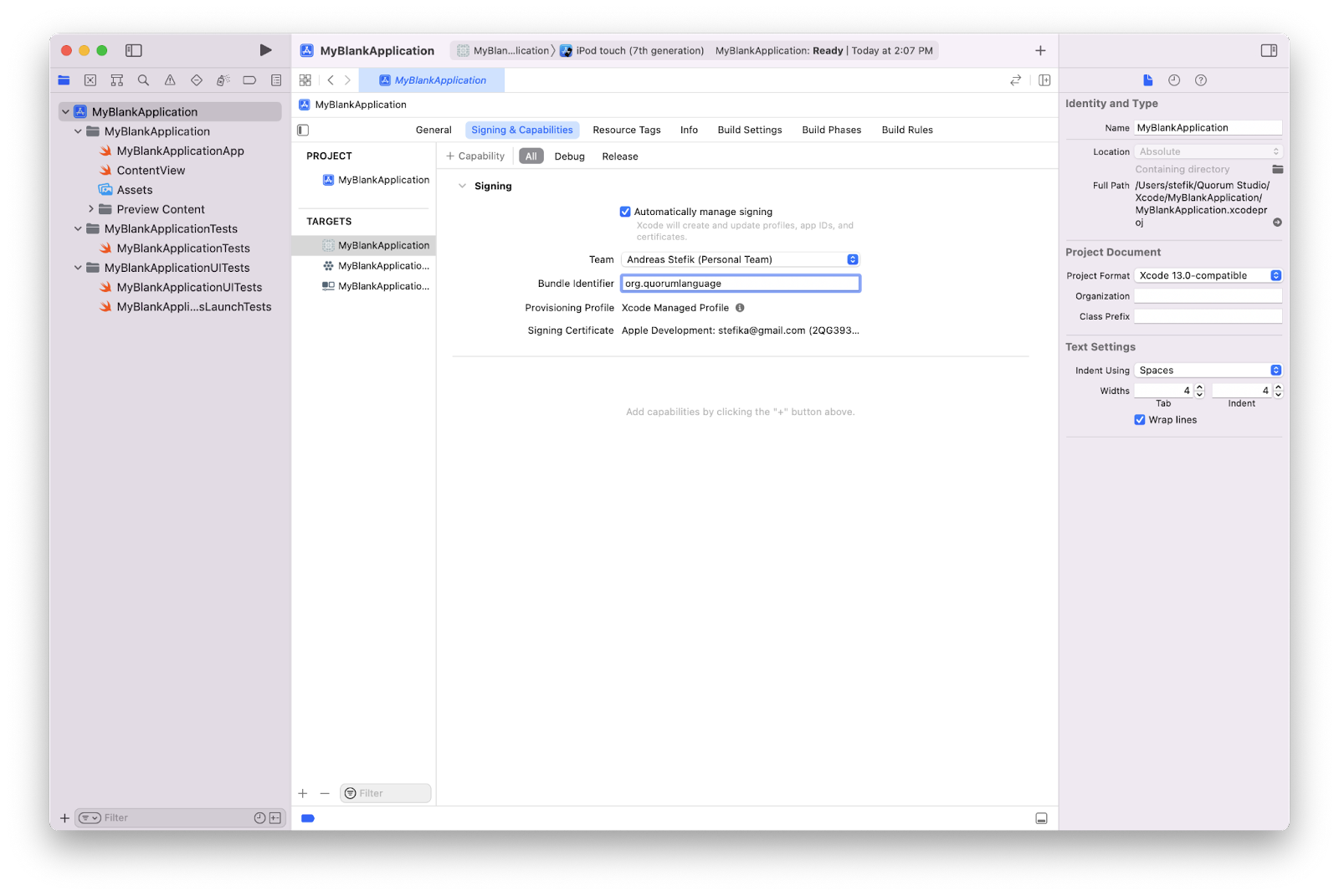Toggle the Wrap lines checkbox
This screenshot has height=896, width=1339.
pos(1139,420)
